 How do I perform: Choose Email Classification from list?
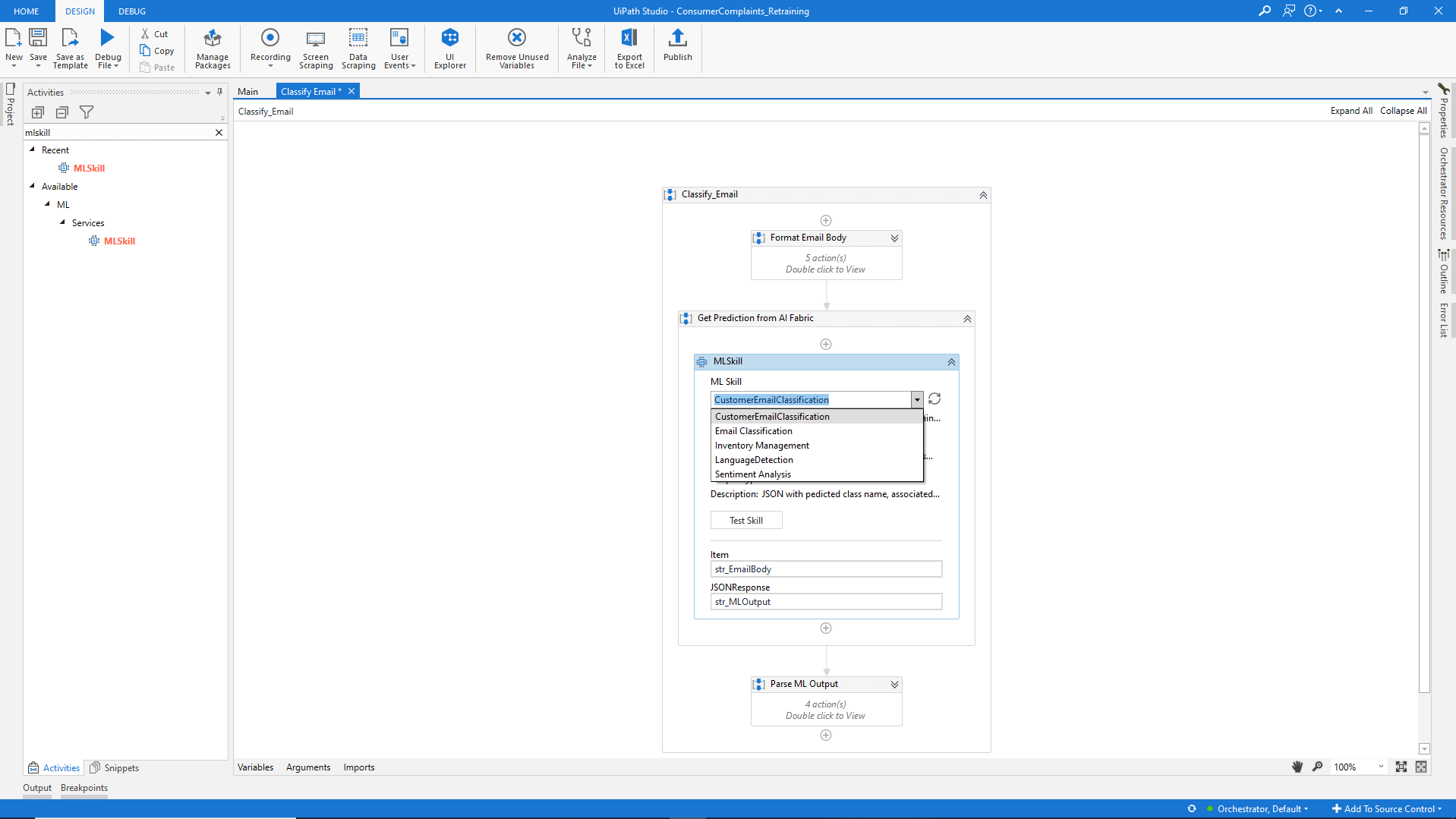click(817, 431)
